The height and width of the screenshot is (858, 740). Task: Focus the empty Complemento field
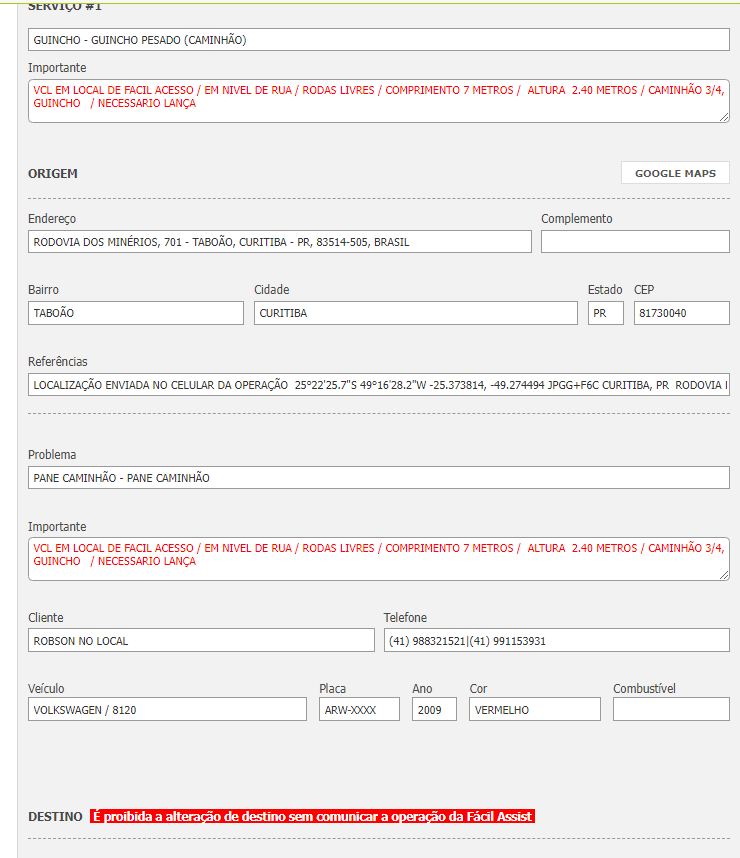click(635, 242)
